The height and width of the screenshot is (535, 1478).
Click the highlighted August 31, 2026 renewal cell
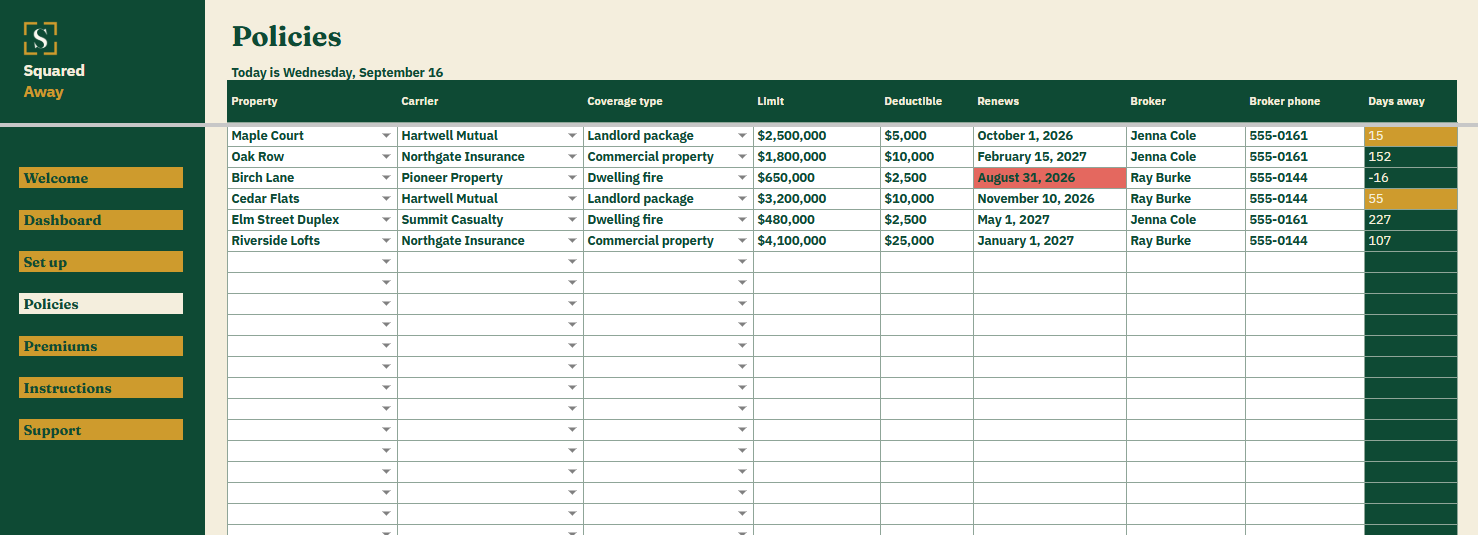pyautogui.click(x=1050, y=178)
